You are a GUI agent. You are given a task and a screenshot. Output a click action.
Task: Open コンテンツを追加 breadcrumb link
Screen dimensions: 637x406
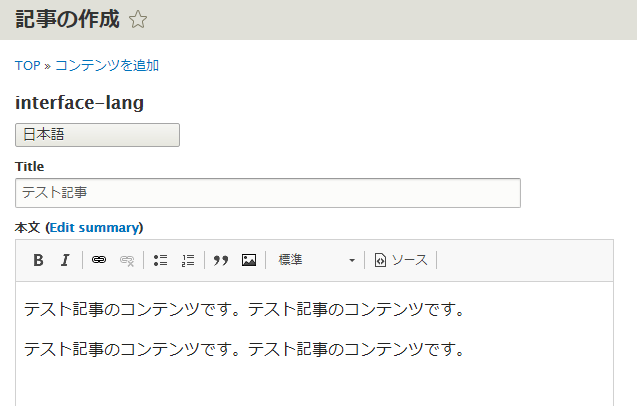coord(107,65)
